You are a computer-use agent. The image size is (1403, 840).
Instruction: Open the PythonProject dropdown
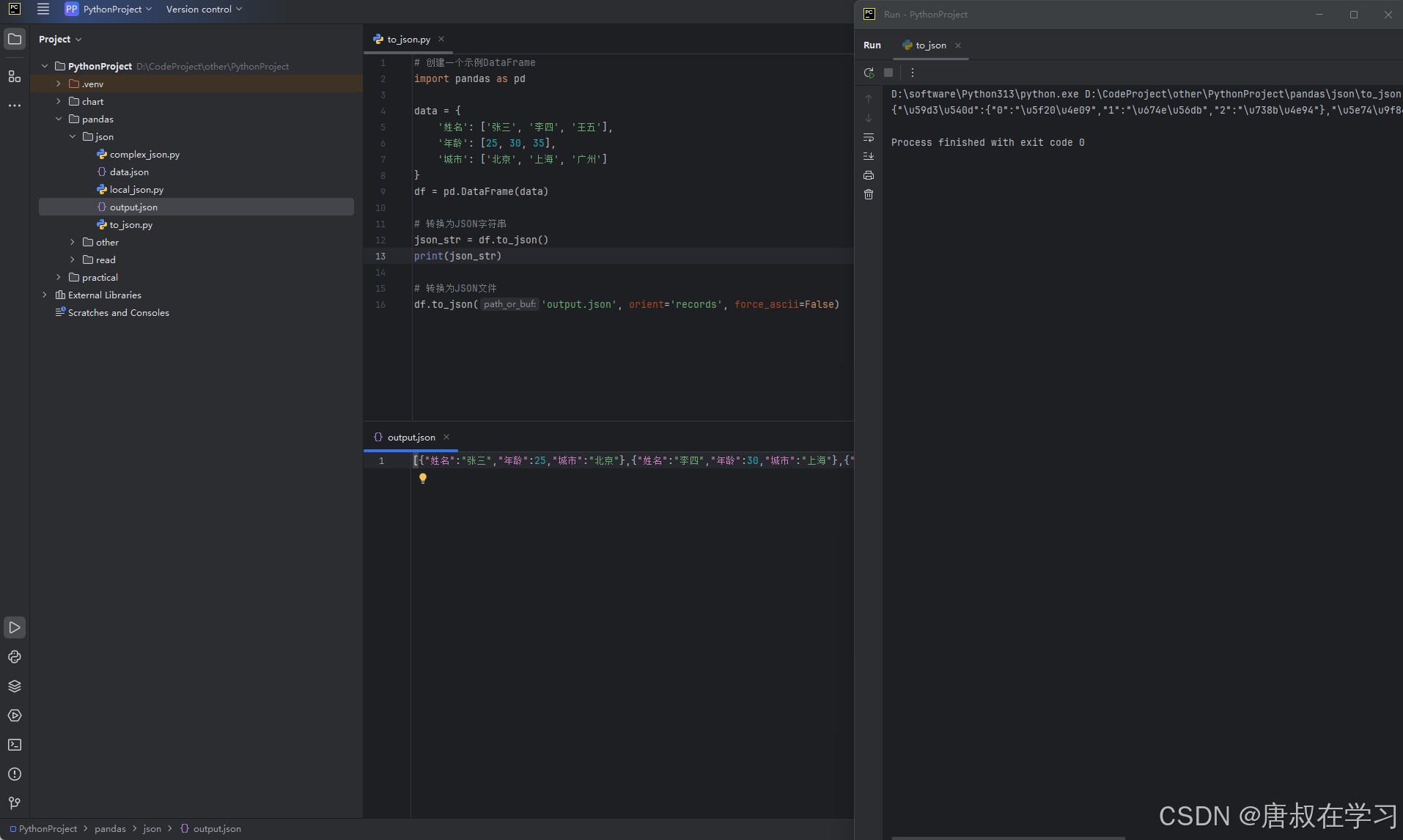(117, 9)
